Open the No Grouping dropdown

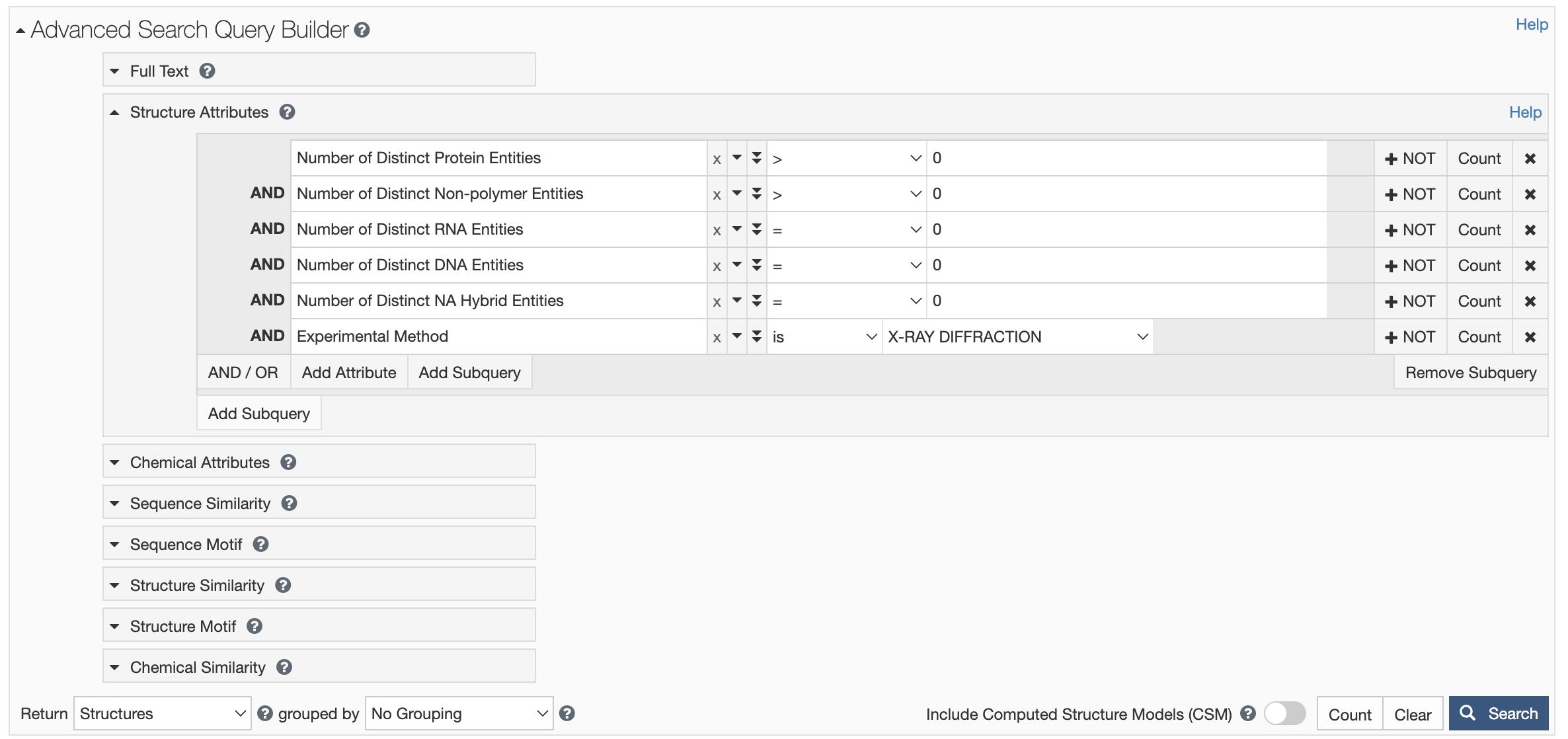(x=459, y=713)
